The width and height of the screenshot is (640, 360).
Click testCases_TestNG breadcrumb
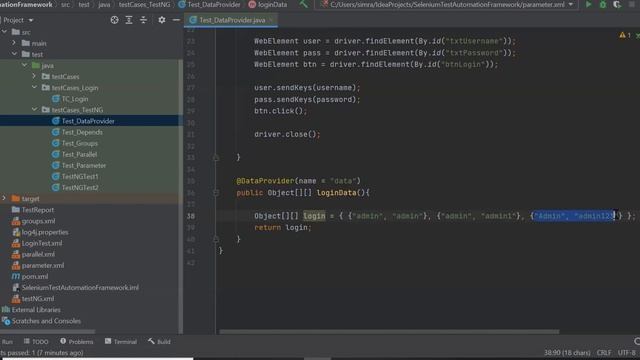pyautogui.click(x=144, y=4)
